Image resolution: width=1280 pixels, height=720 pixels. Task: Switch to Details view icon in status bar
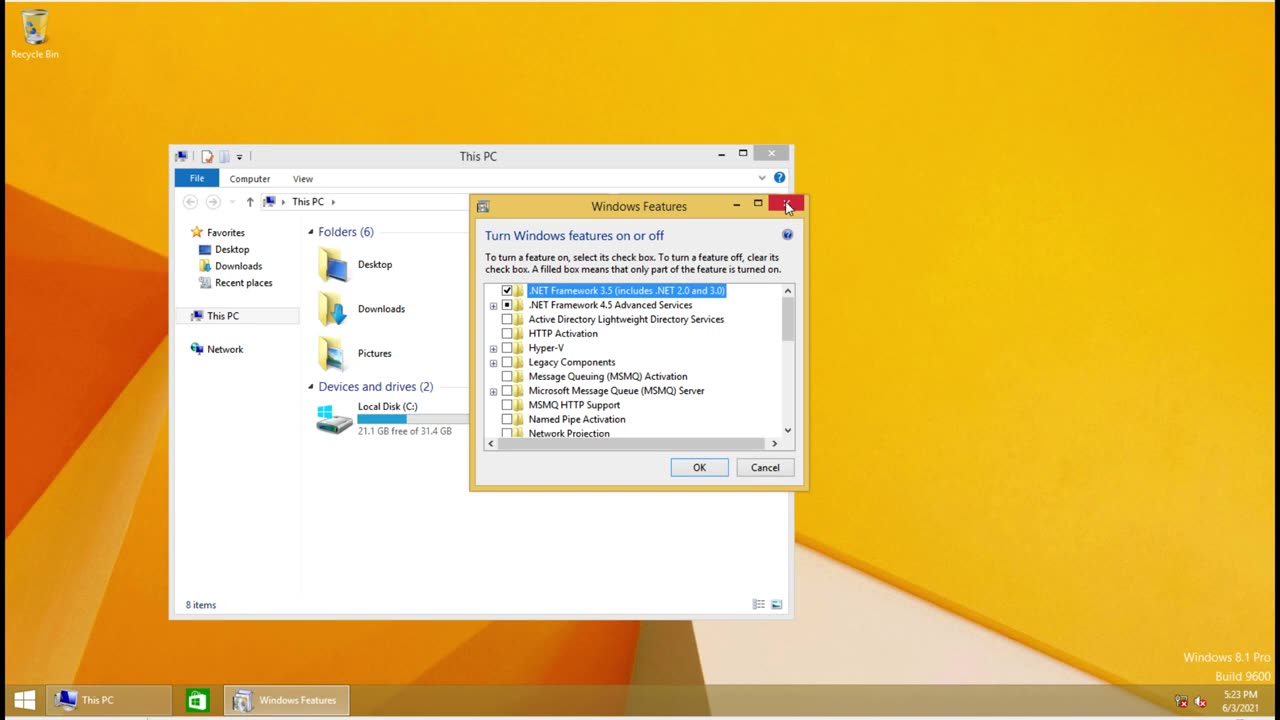tap(759, 605)
